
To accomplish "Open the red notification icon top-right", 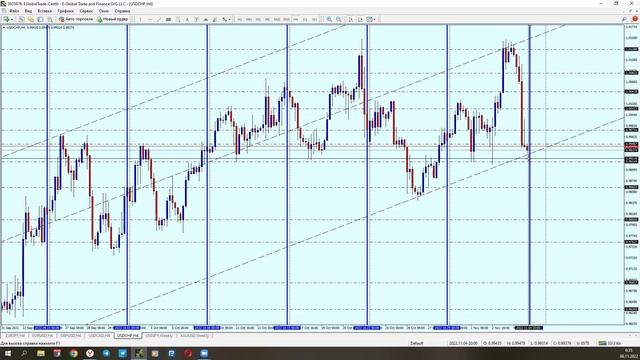I will 635,19.
